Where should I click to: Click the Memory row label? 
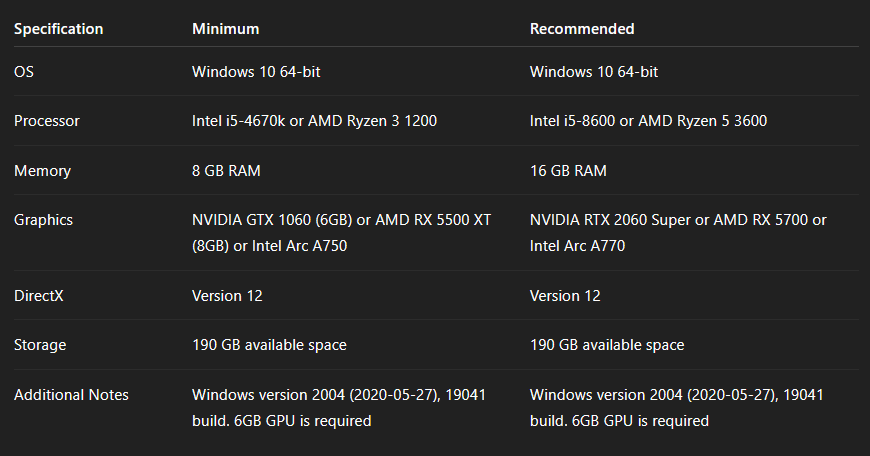tap(42, 171)
